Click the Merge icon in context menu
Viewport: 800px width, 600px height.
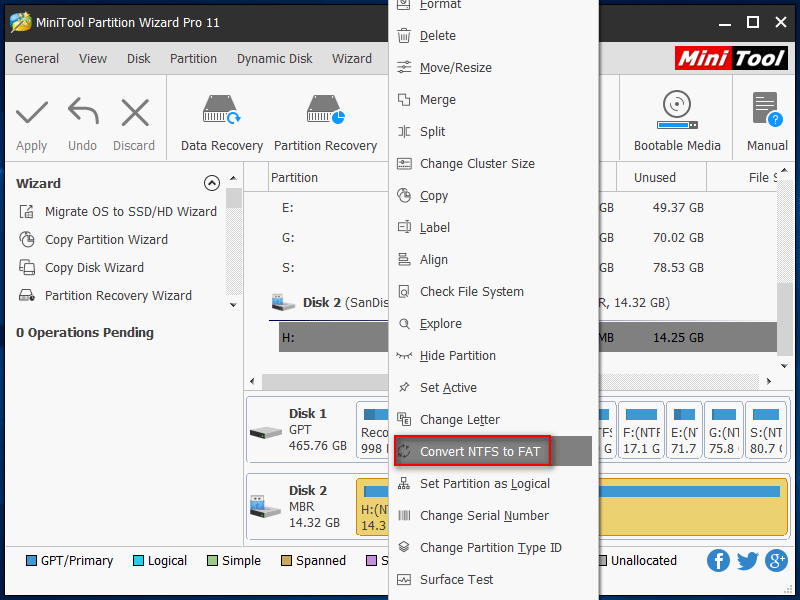(x=404, y=99)
